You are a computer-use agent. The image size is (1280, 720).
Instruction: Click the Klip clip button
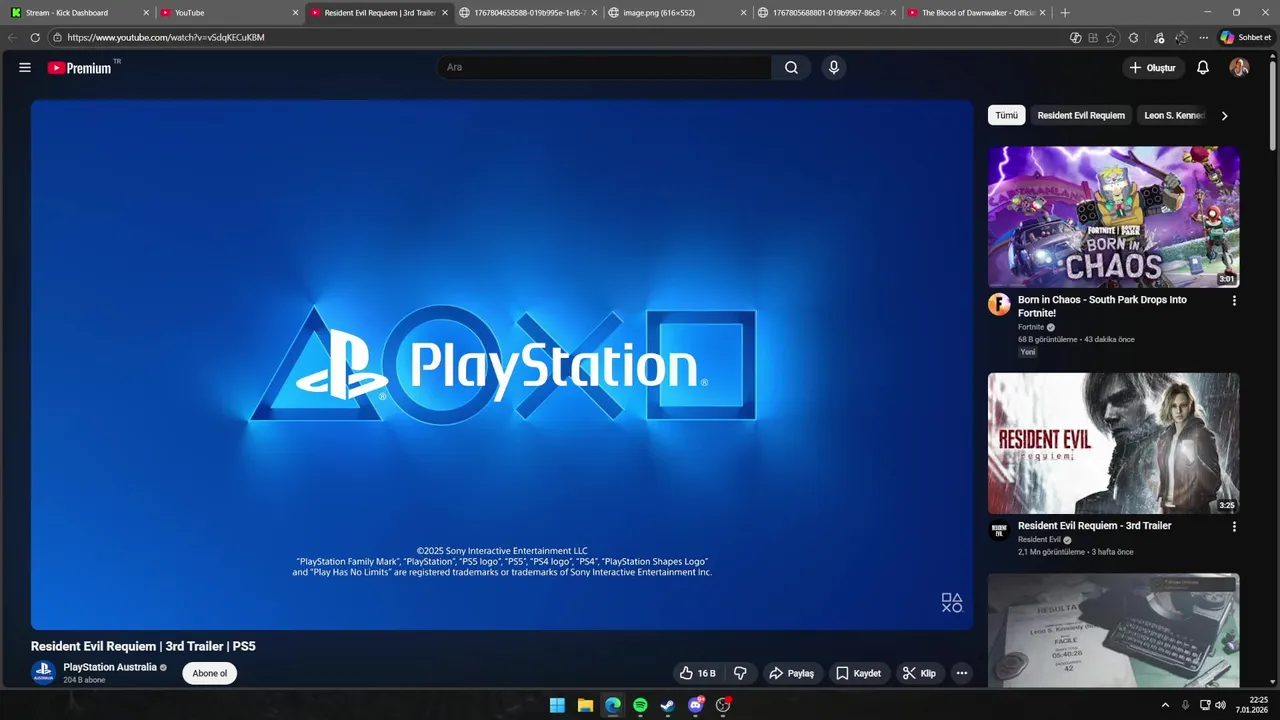tap(919, 673)
